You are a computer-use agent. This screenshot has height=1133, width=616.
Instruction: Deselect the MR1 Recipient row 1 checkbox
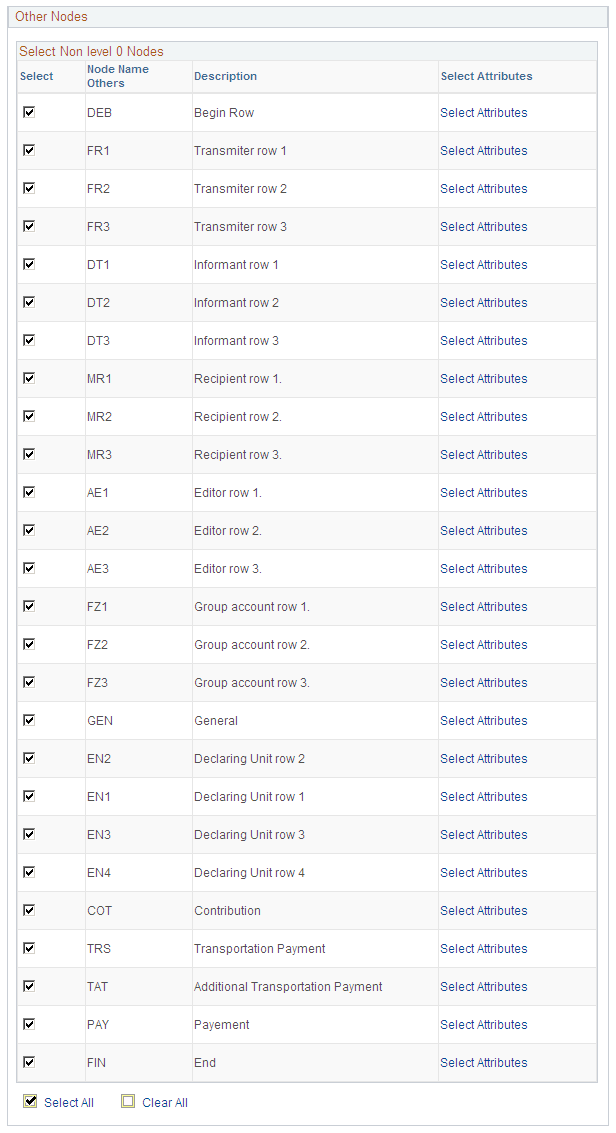[x=29, y=378]
